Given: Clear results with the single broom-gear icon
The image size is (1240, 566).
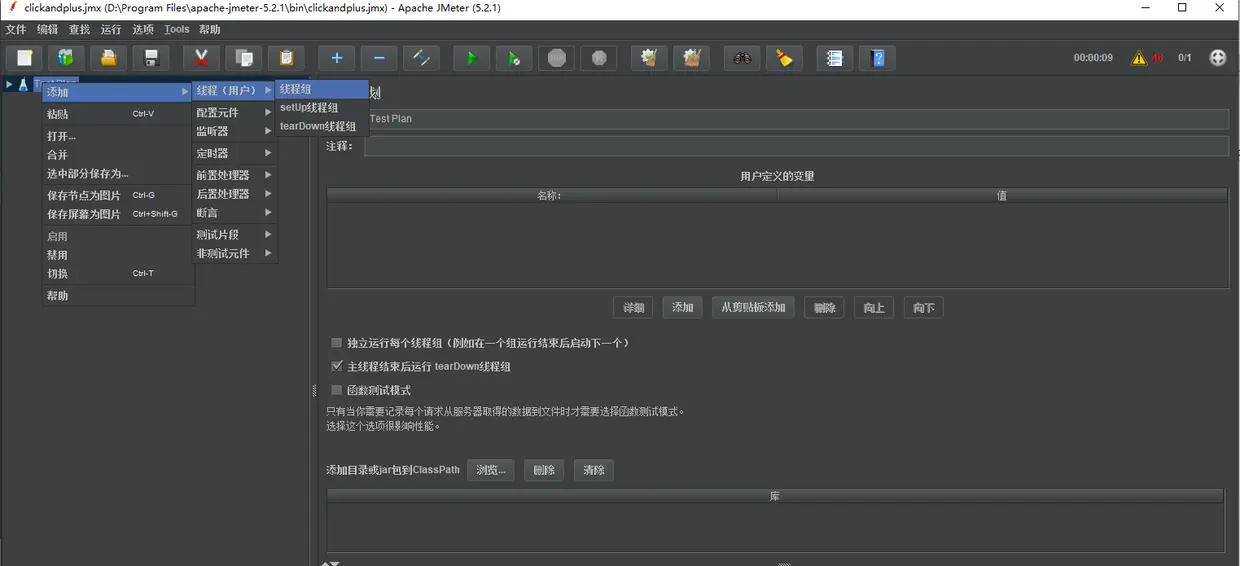Looking at the screenshot, I should click(x=649, y=58).
